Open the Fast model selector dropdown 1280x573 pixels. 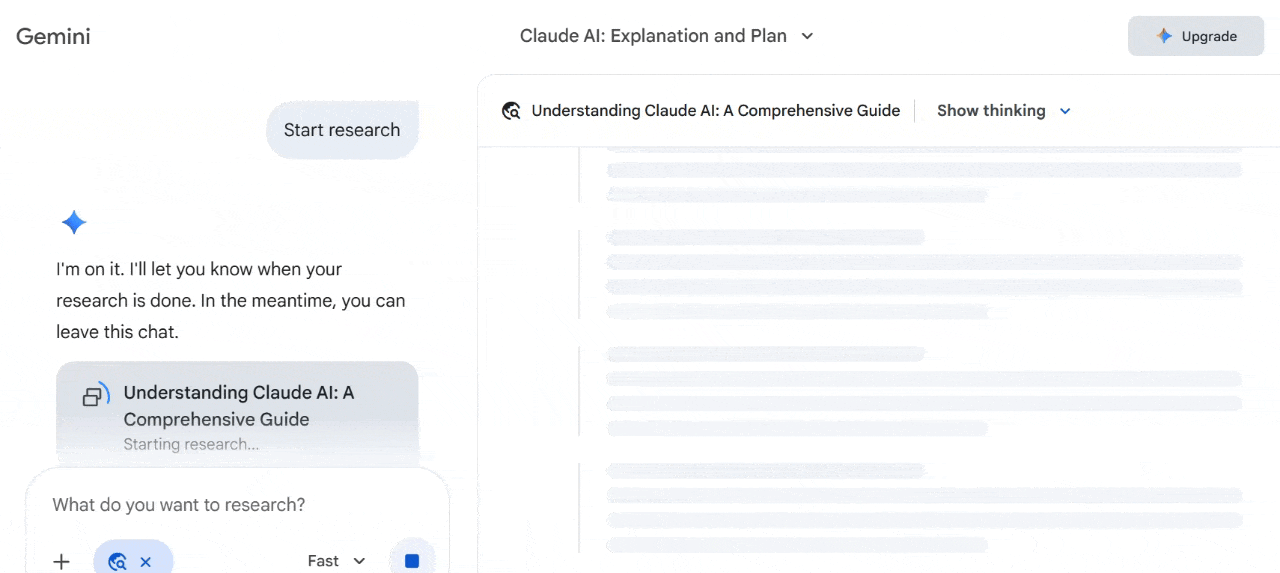coord(336,561)
